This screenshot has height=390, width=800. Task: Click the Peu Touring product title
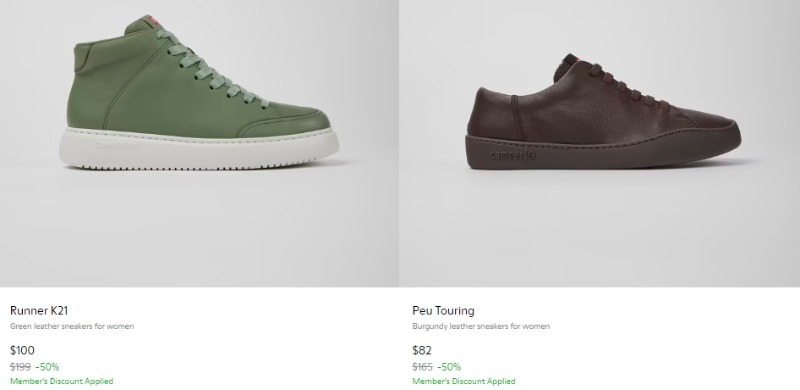point(443,310)
